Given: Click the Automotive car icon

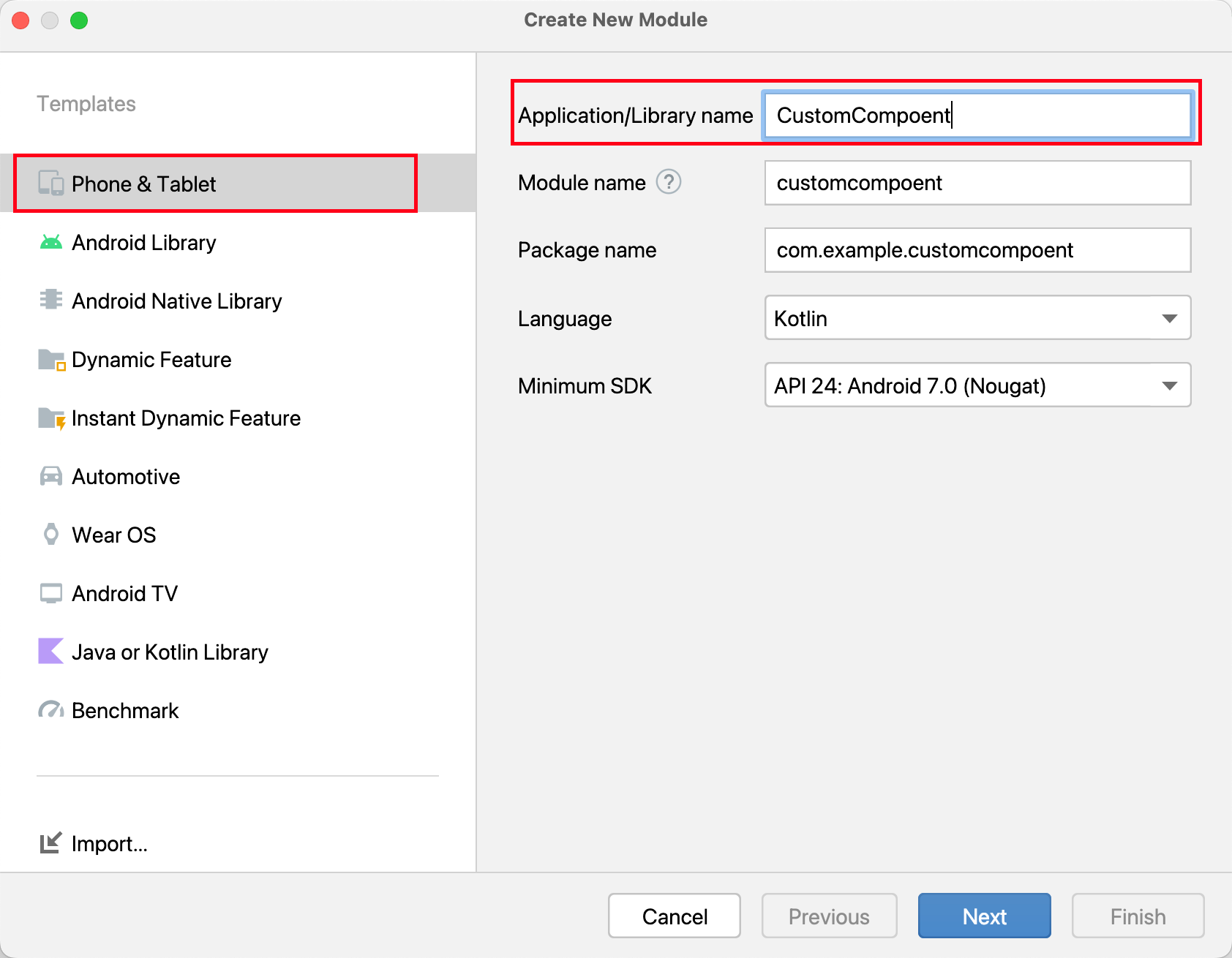Looking at the screenshot, I should click(50, 476).
